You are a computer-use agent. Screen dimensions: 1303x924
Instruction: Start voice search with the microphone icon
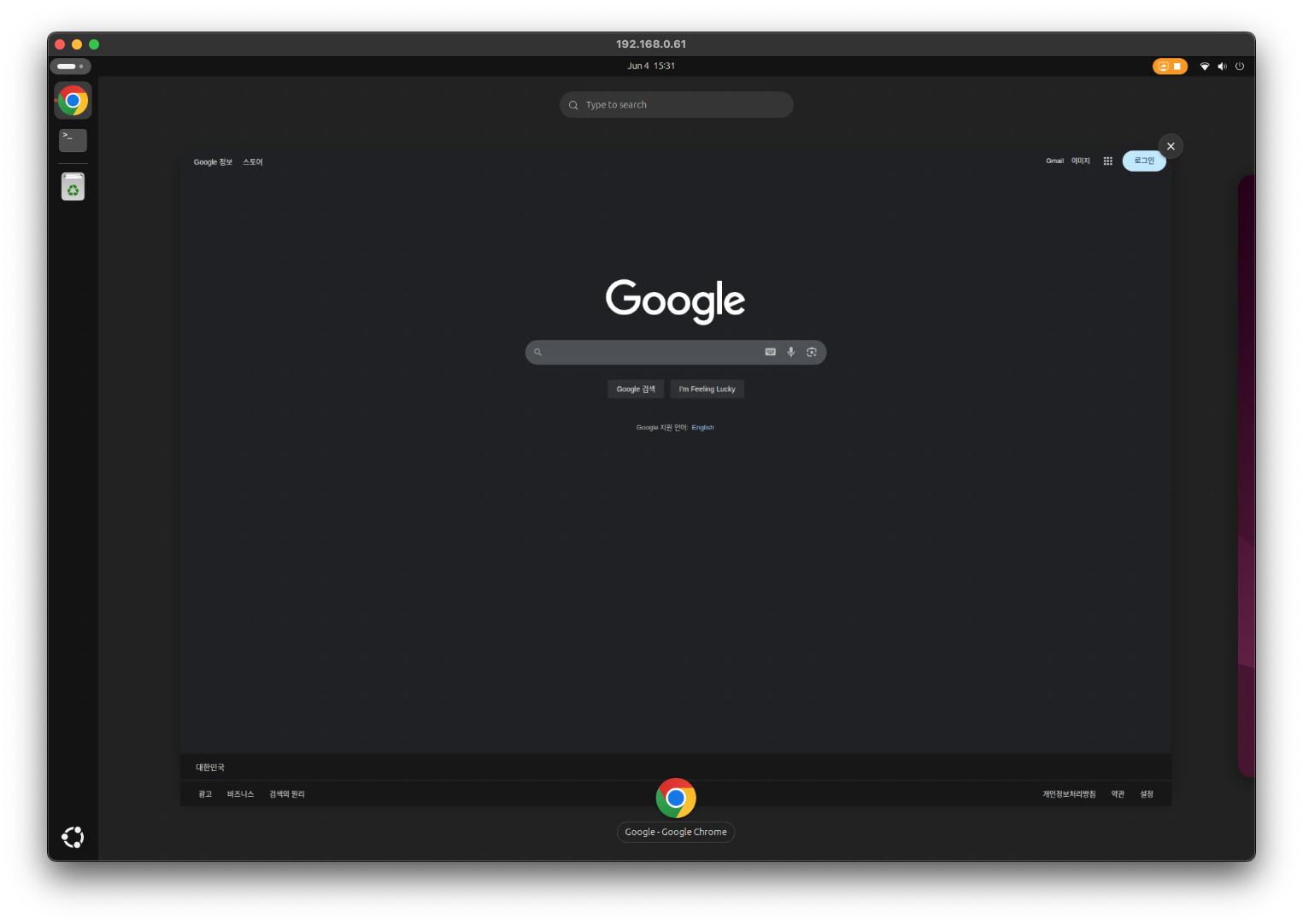point(791,352)
